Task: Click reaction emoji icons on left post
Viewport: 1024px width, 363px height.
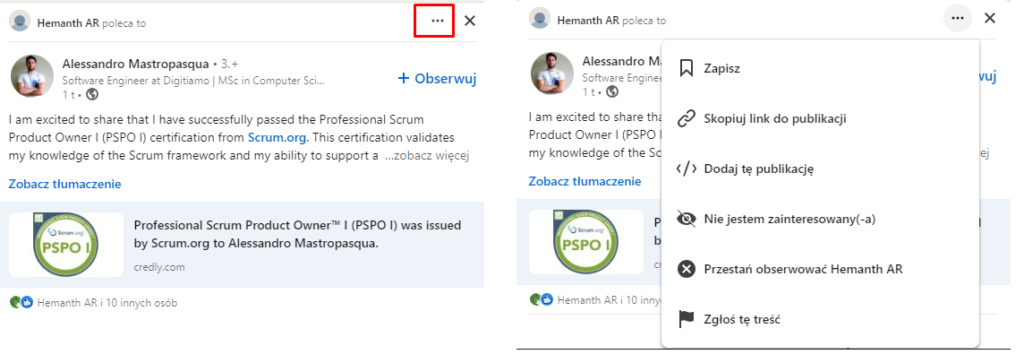Action: [21, 302]
